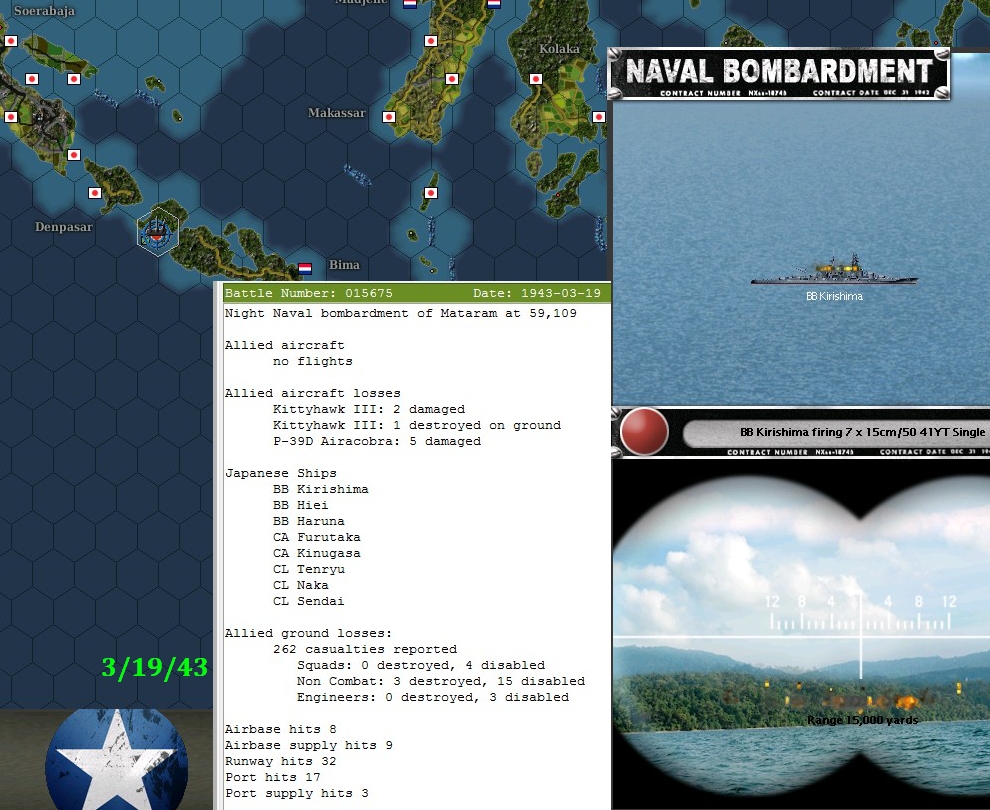This screenshot has height=810, width=990.
Task: Click CL Naka in ship list
Action: coord(301,585)
